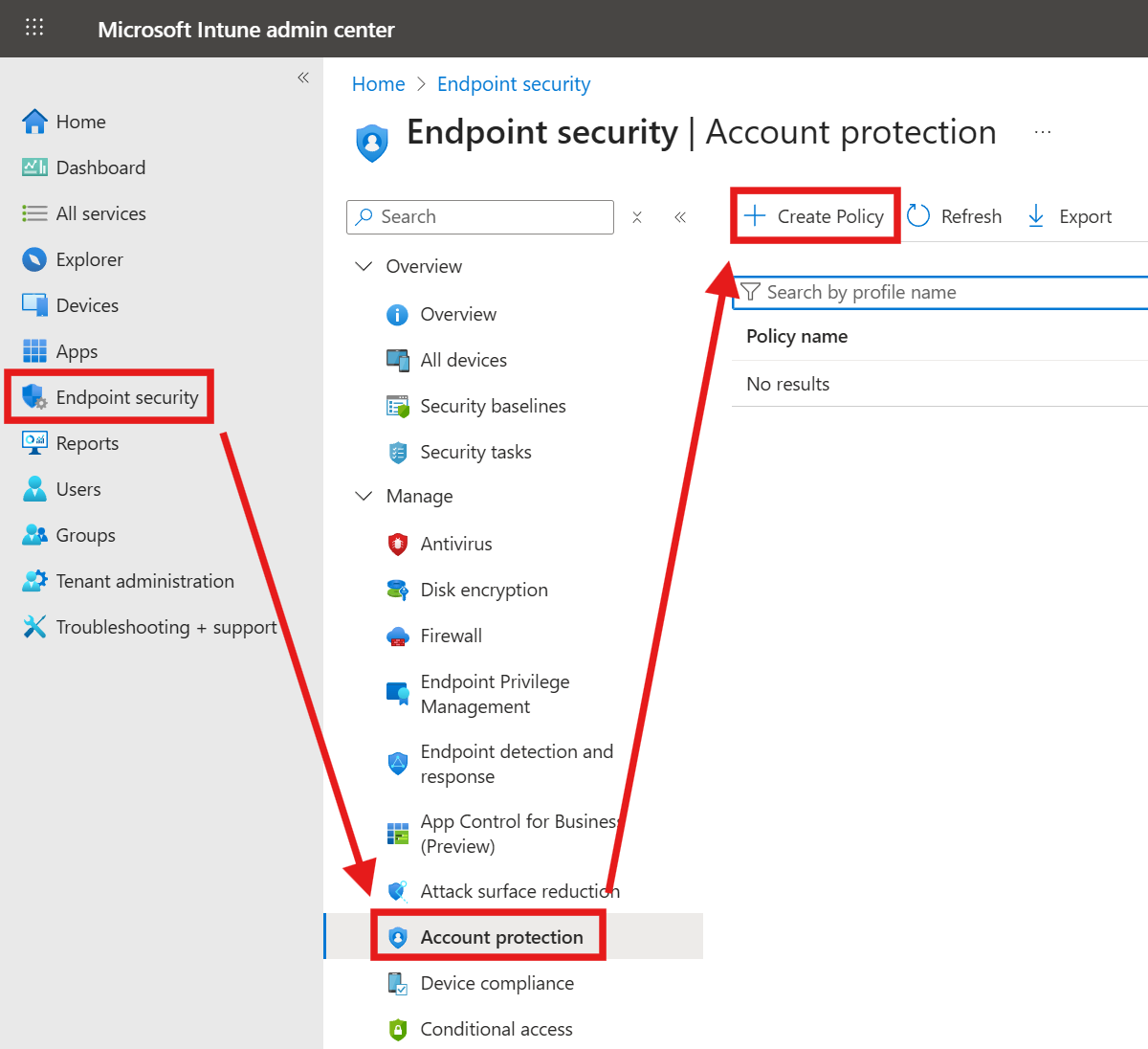Click the Explorer compass icon
The height and width of the screenshot is (1049, 1148).
pos(34,259)
